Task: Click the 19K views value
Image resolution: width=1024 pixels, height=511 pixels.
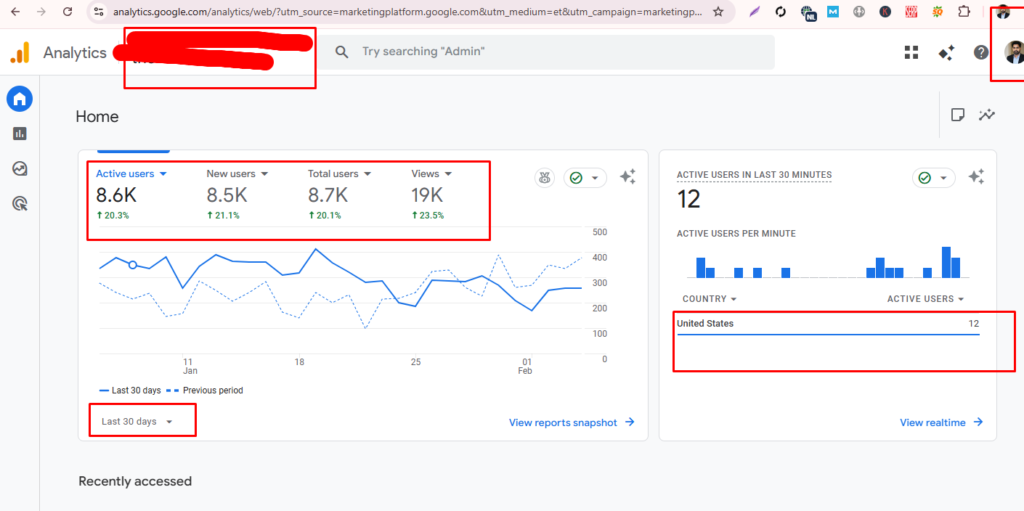Action: point(427,195)
